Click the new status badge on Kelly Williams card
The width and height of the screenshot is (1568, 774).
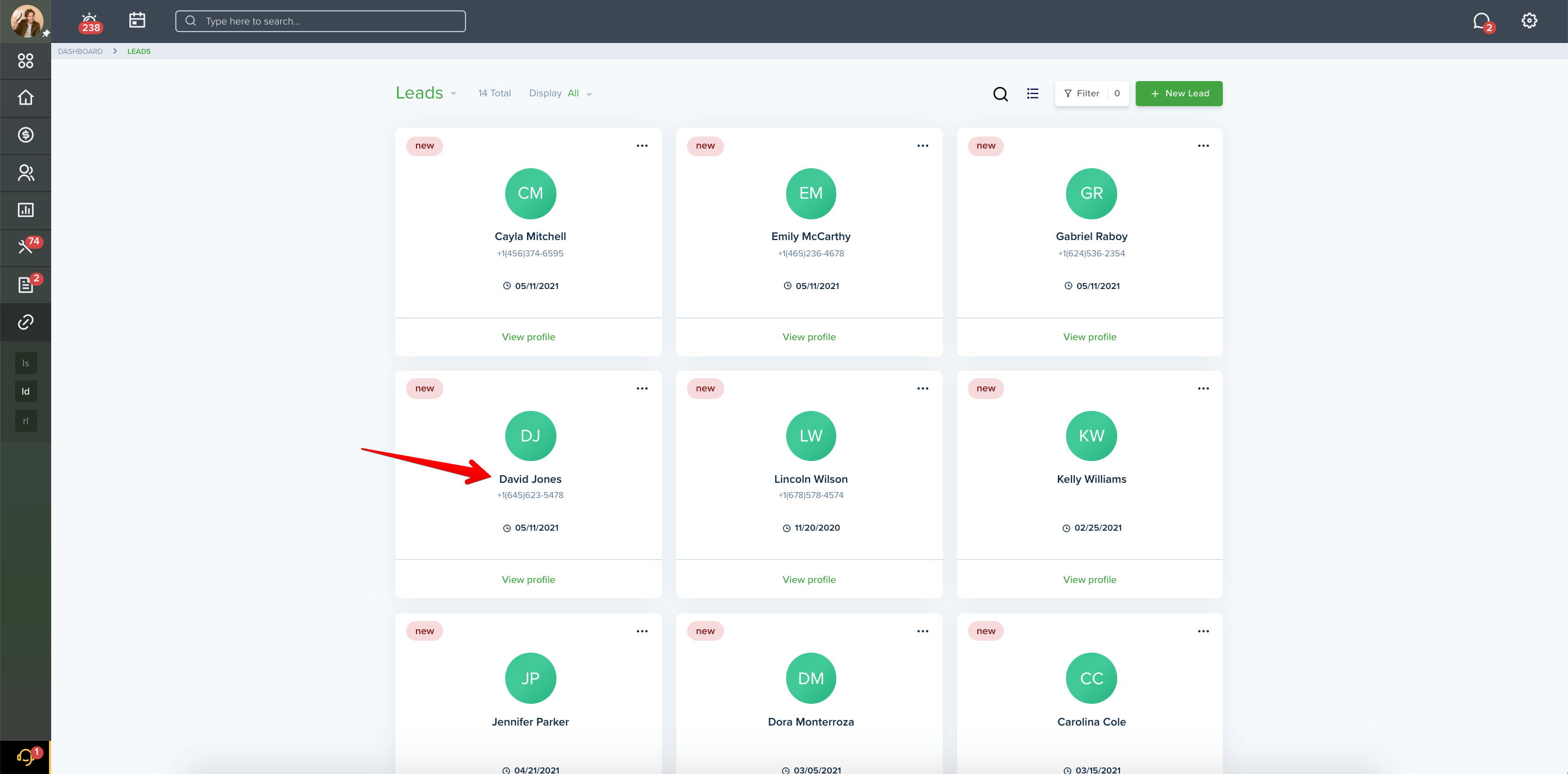[985, 389]
